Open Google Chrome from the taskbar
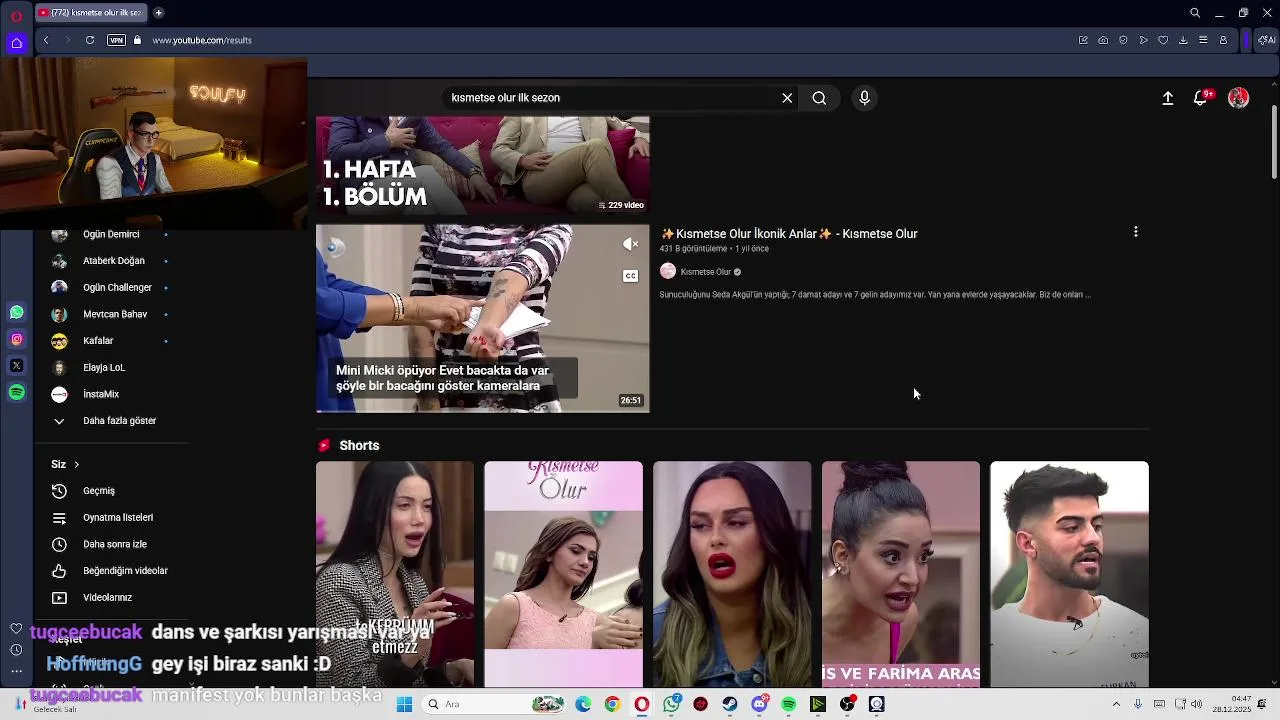Screen dimensions: 1280x720 [x=612, y=704]
